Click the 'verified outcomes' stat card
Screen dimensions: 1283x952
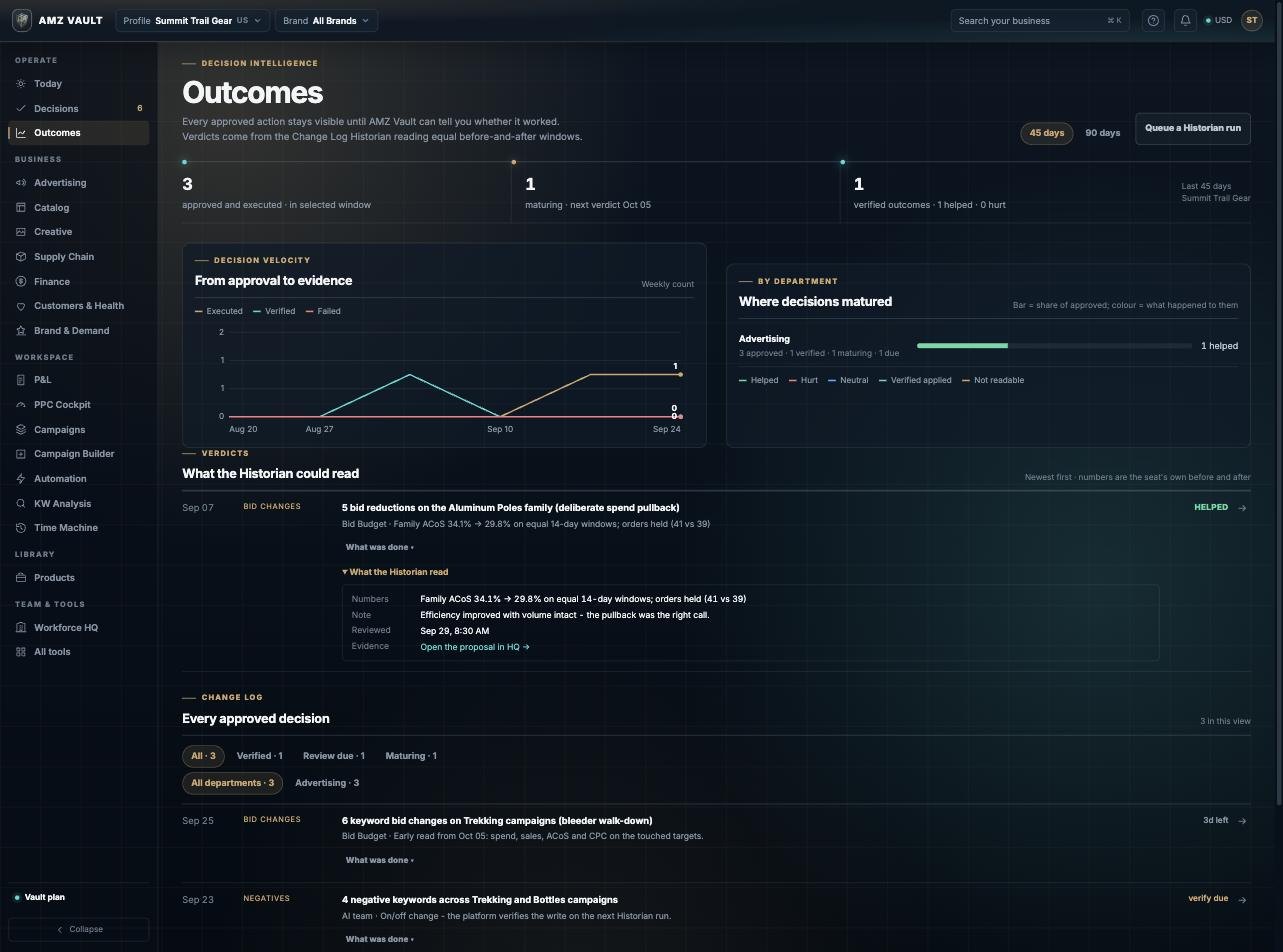coord(1005,192)
